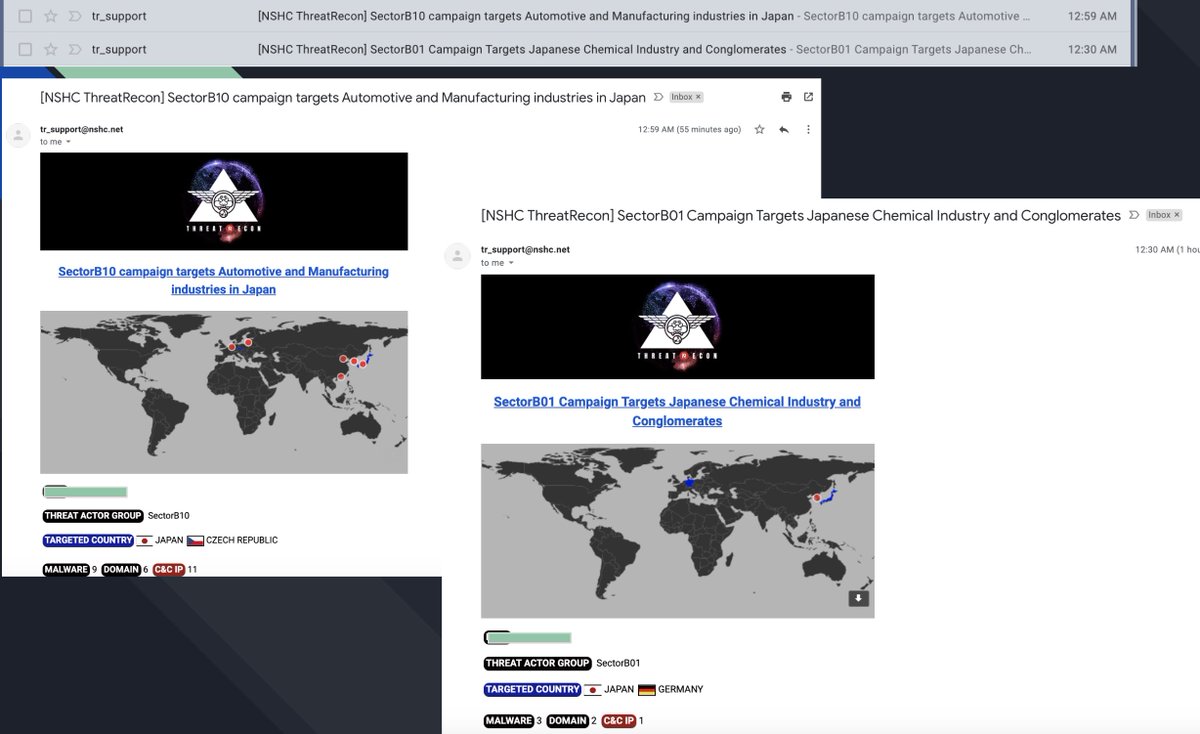Tick the checkbox for the SectorB01 email row
Screen dimensions: 1200x734
pos(25,49)
